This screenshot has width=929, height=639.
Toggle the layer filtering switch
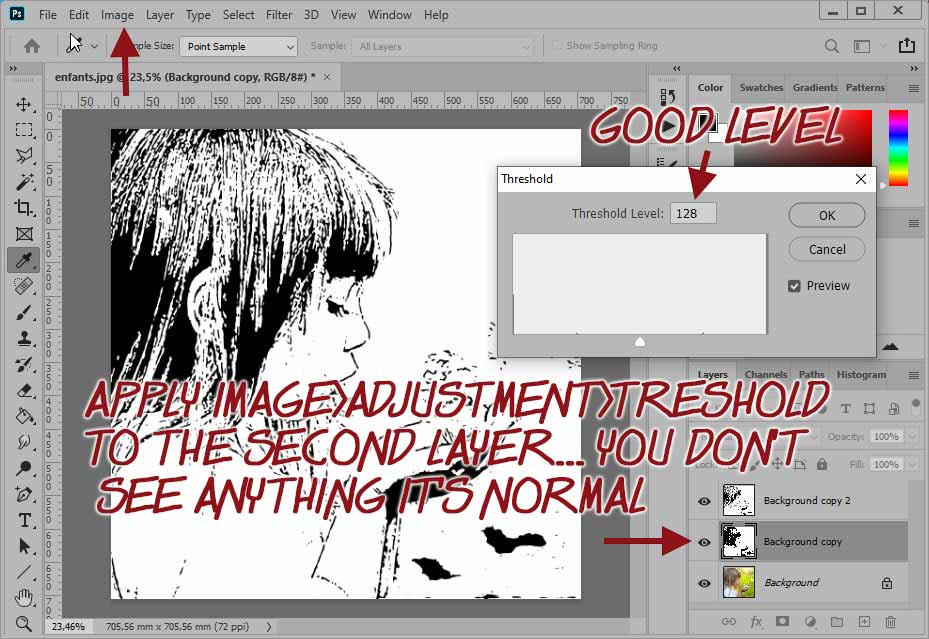(916, 406)
